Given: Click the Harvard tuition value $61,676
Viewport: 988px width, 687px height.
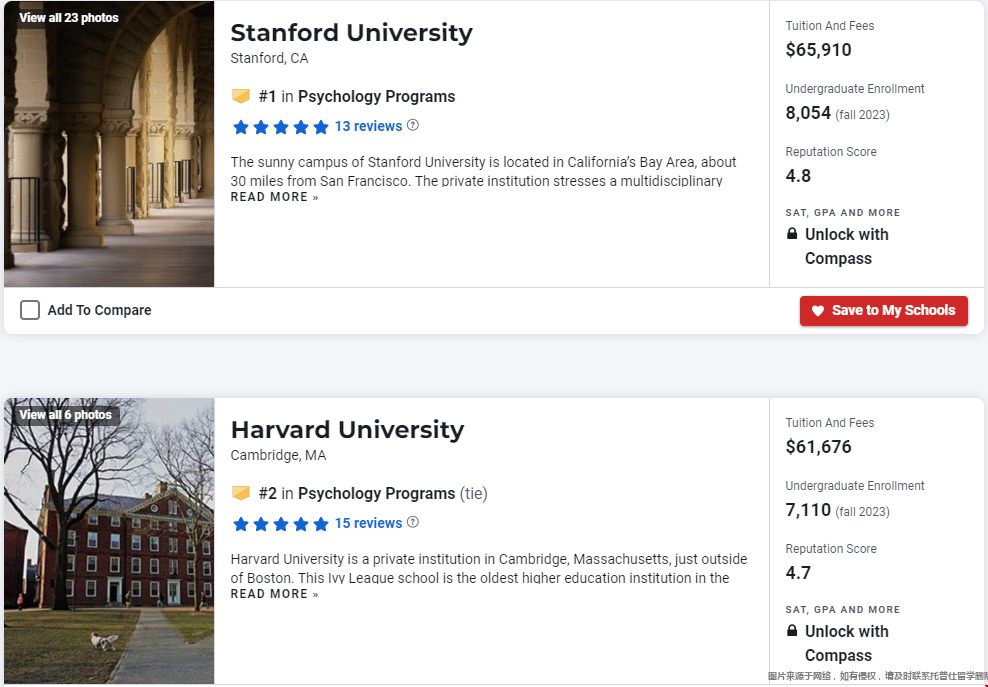Looking at the screenshot, I should [x=819, y=447].
